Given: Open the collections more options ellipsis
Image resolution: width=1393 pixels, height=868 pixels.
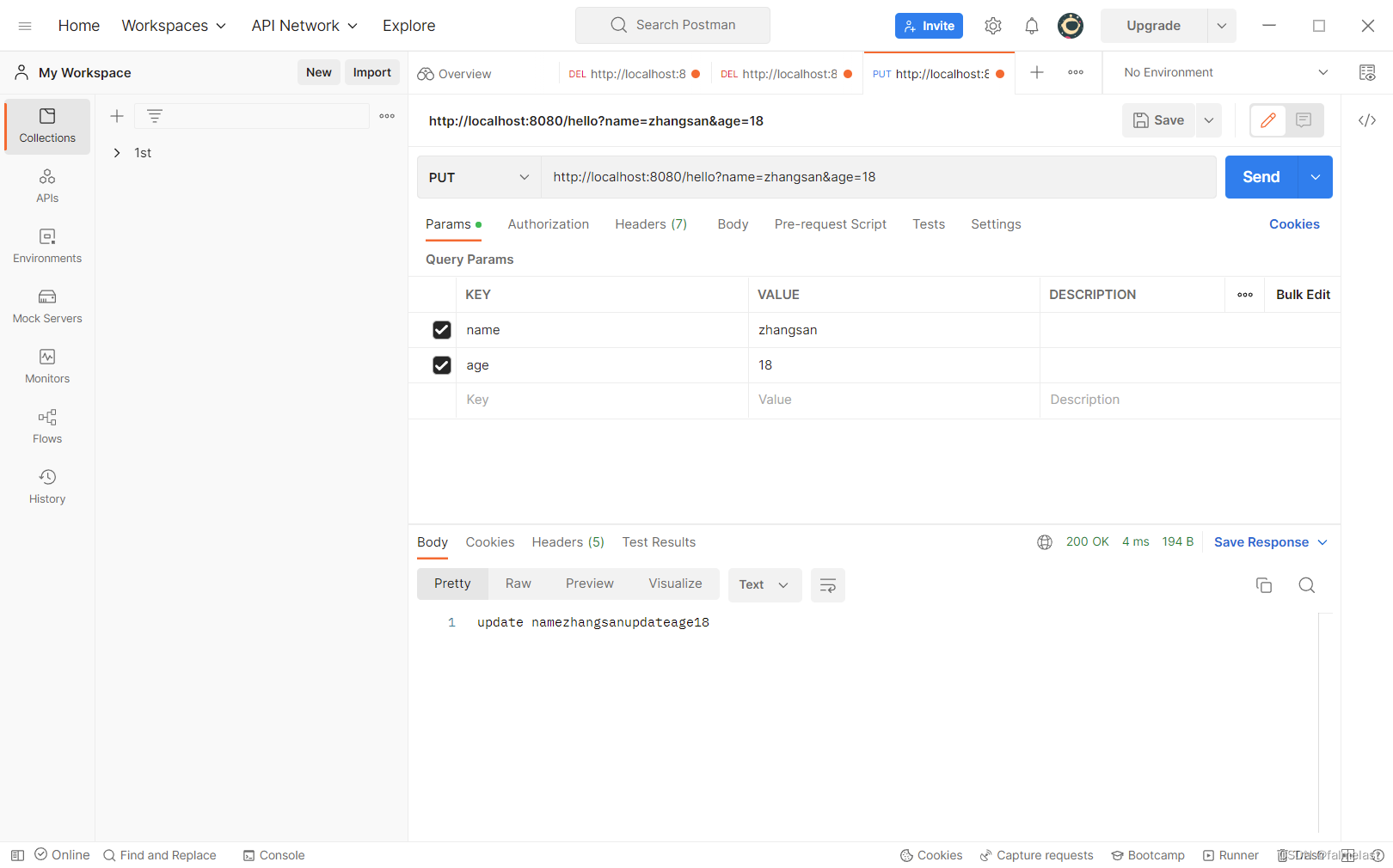Looking at the screenshot, I should [387, 116].
